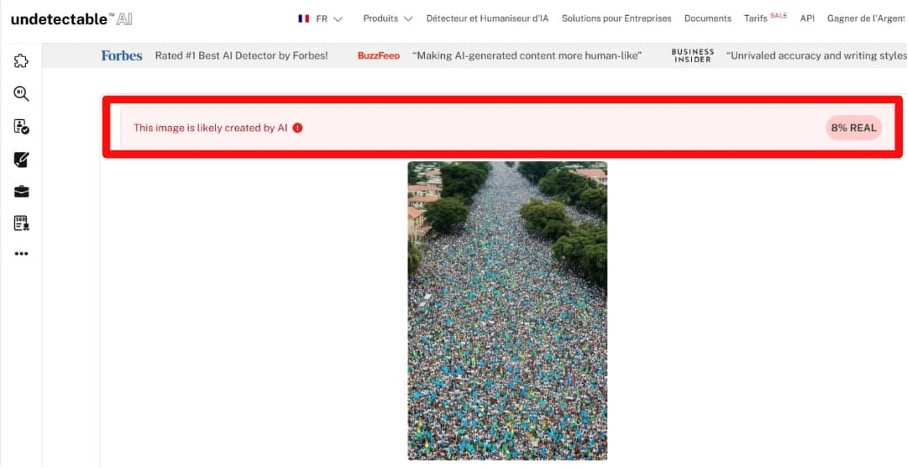Click the red warning info icon
The height and width of the screenshot is (468, 908).
coord(298,128)
